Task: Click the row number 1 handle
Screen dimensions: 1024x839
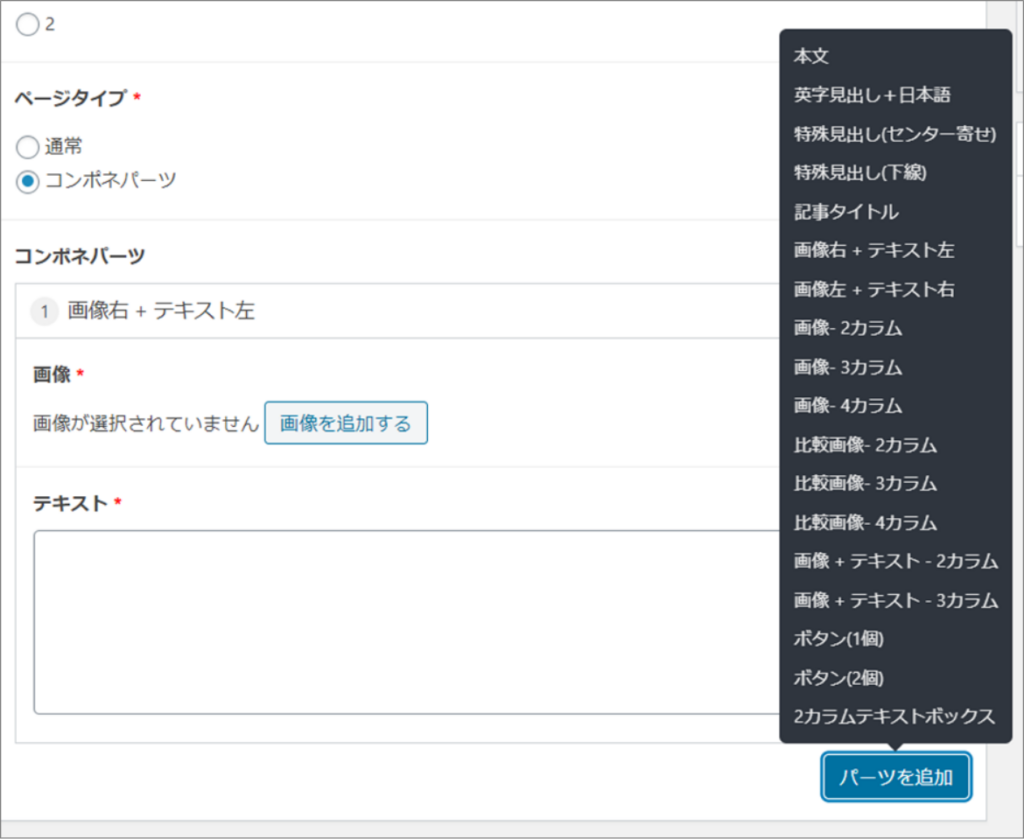Action: (45, 312)
